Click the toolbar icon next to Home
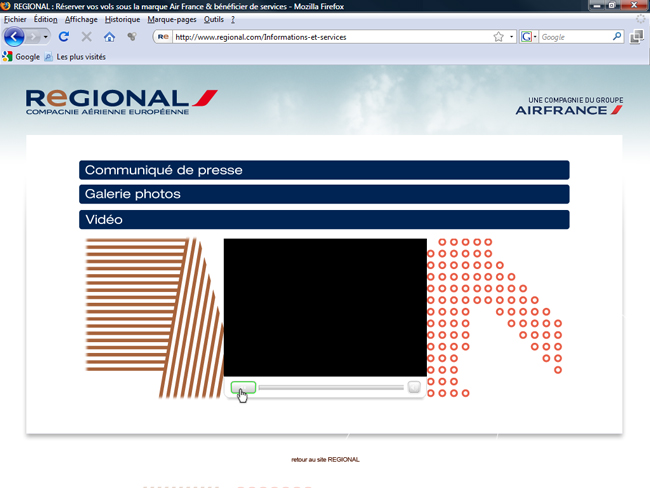Image resolution: width=650 pixels, height=488 pixels. click(132, 37)
